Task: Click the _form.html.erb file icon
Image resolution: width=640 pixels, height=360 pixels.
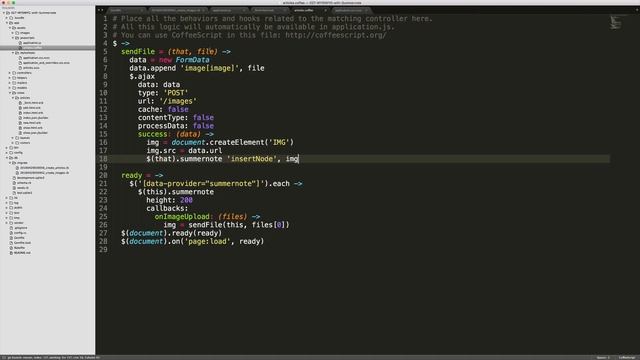Action: [20, 103]
